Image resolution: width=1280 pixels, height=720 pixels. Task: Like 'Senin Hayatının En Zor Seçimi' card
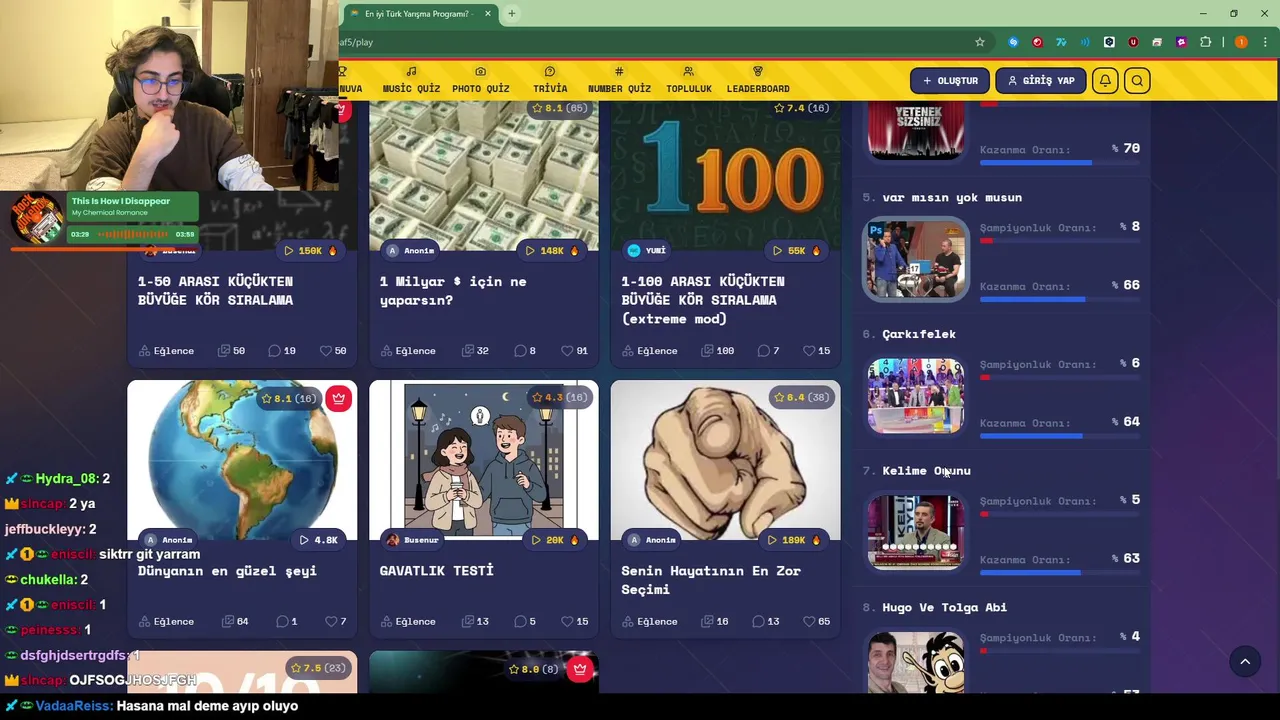809,622
